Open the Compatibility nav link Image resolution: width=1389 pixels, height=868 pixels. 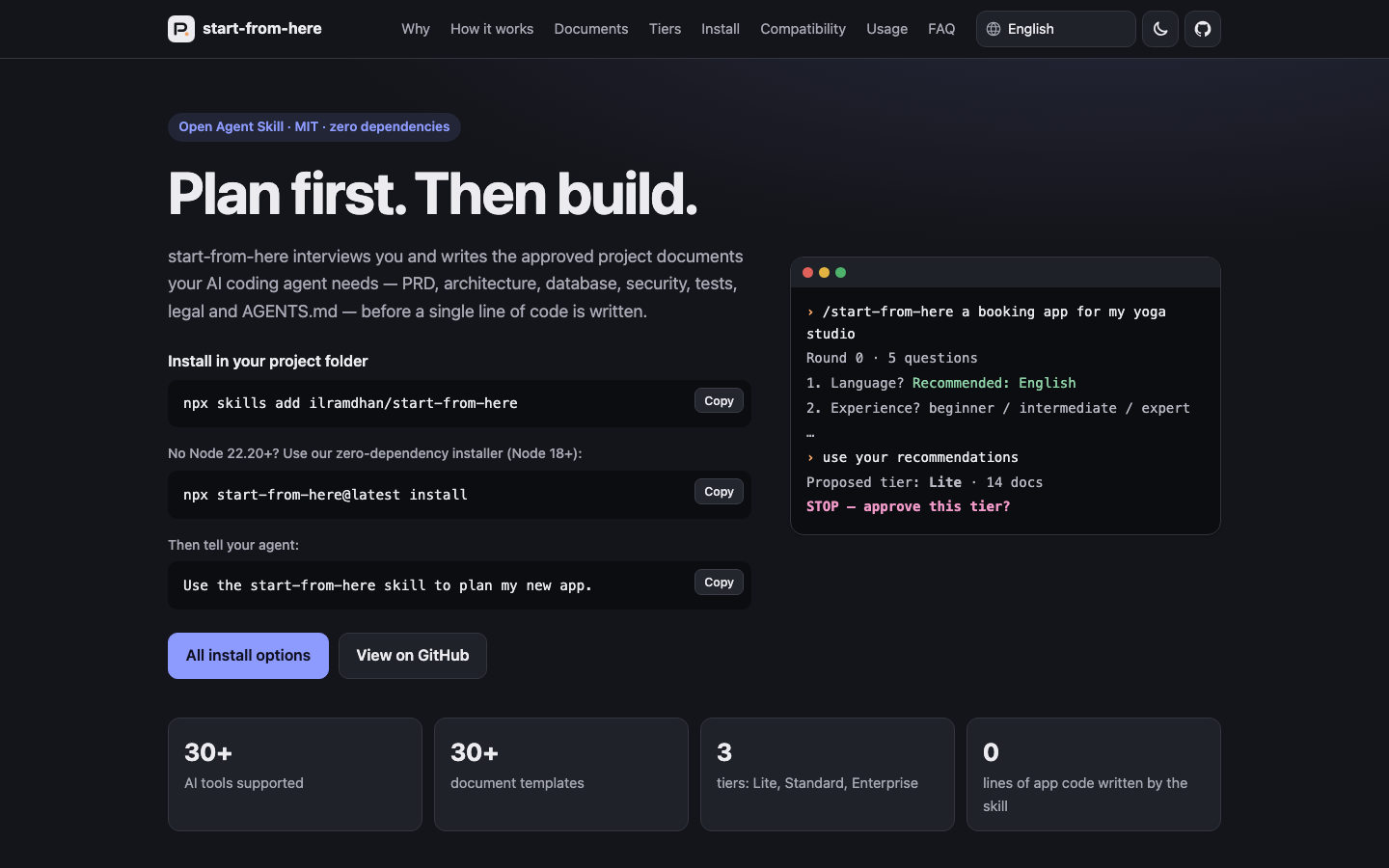pos(803,29)
